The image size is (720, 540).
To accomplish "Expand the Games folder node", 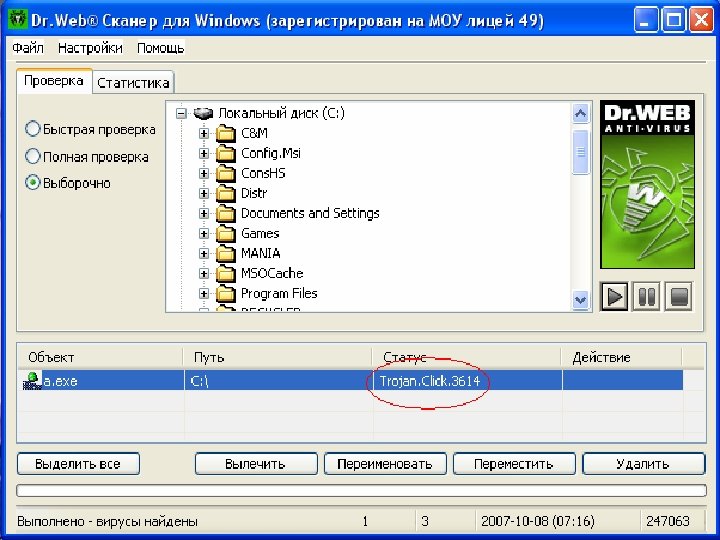I will point(204,234).
